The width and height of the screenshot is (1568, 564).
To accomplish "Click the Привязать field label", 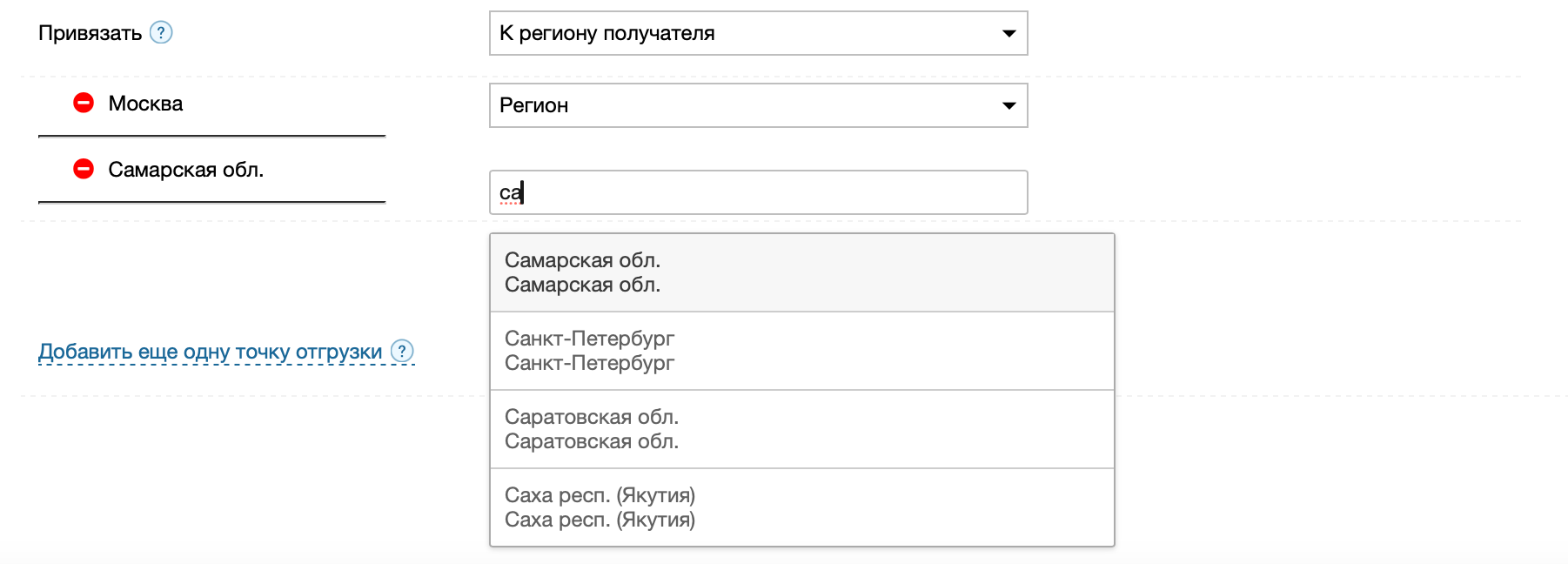I will tap(90, 33).
